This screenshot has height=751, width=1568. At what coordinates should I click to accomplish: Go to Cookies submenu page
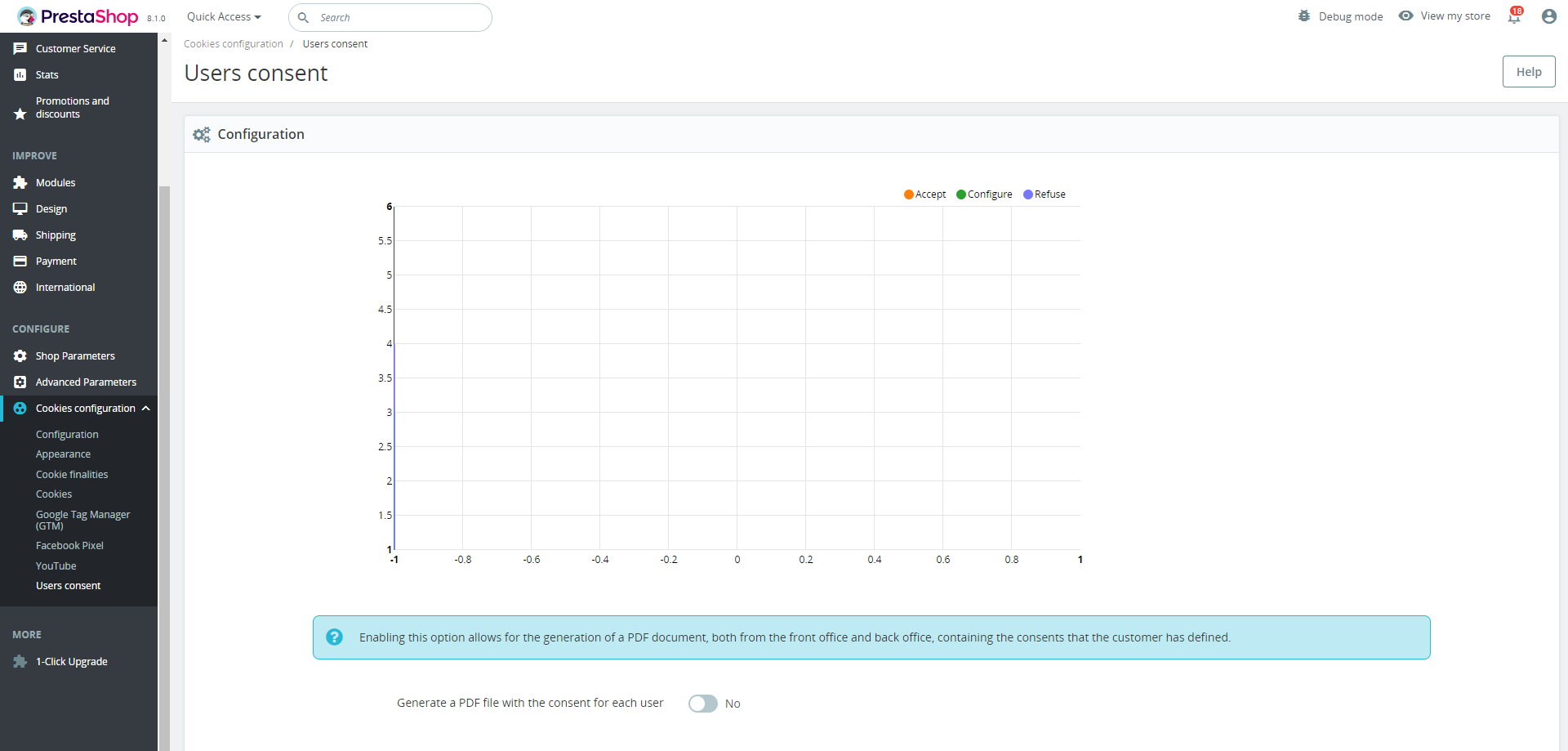pyautogui.click(x=54, y=494)
